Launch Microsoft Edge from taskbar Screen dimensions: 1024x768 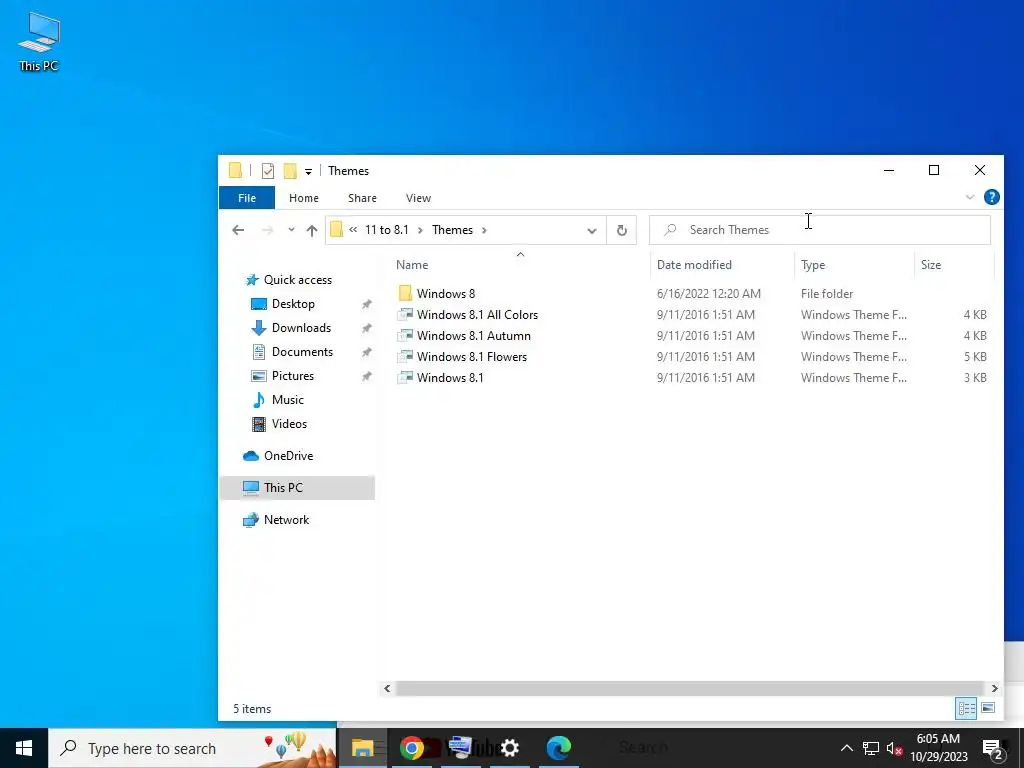pos(559,748)
